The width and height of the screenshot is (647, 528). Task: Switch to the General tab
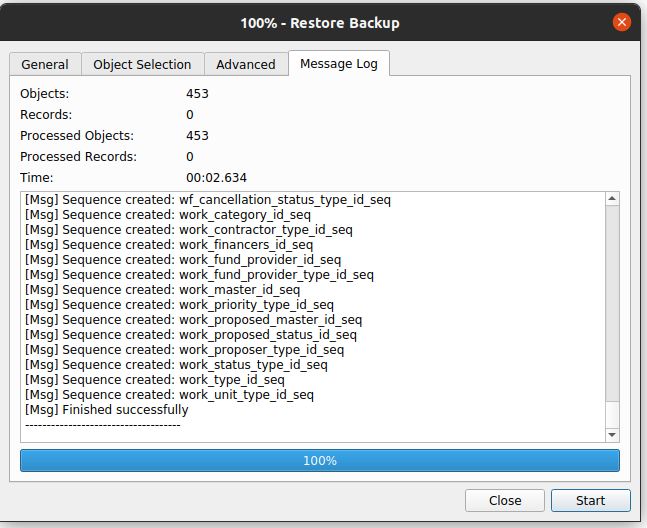point(45,64)
